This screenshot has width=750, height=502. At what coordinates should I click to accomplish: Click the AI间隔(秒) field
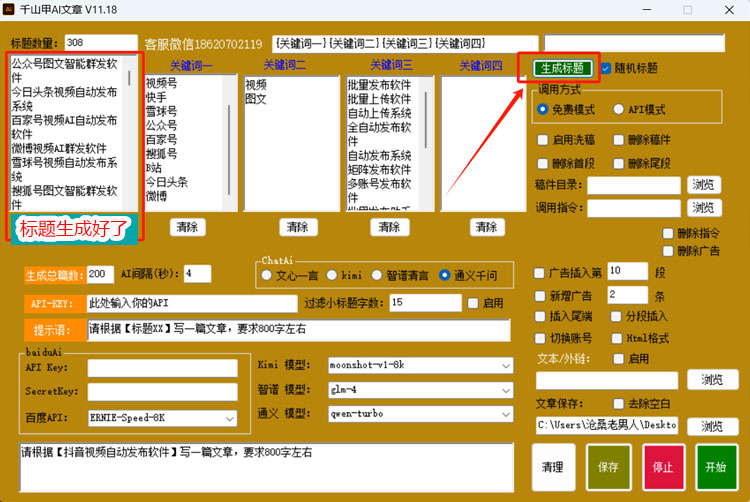click(198, 274)
